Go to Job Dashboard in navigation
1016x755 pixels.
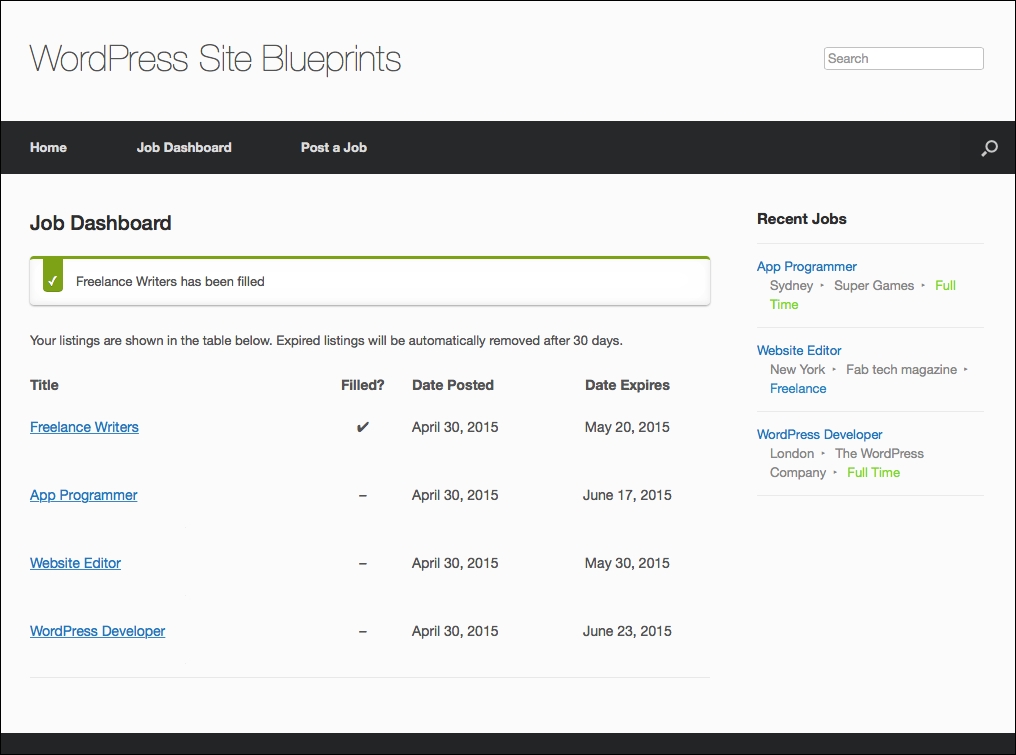coord(184,147)
